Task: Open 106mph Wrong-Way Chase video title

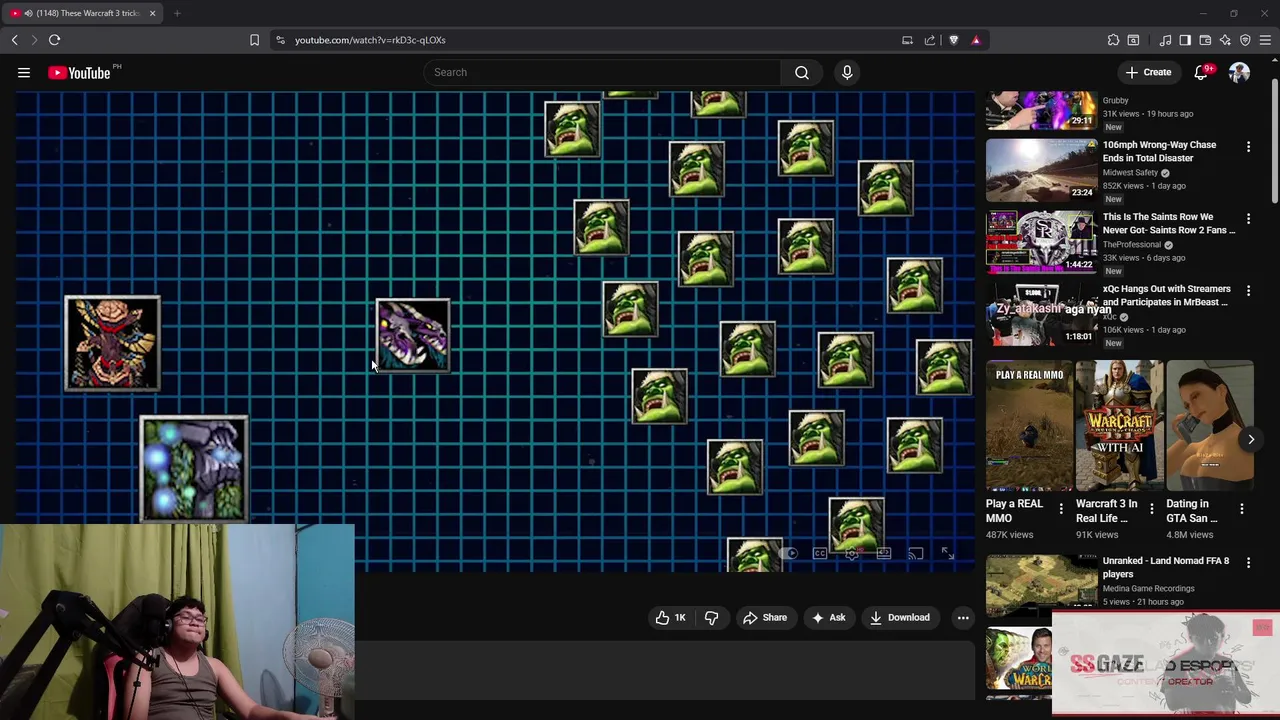Action: coord(1159,151)
